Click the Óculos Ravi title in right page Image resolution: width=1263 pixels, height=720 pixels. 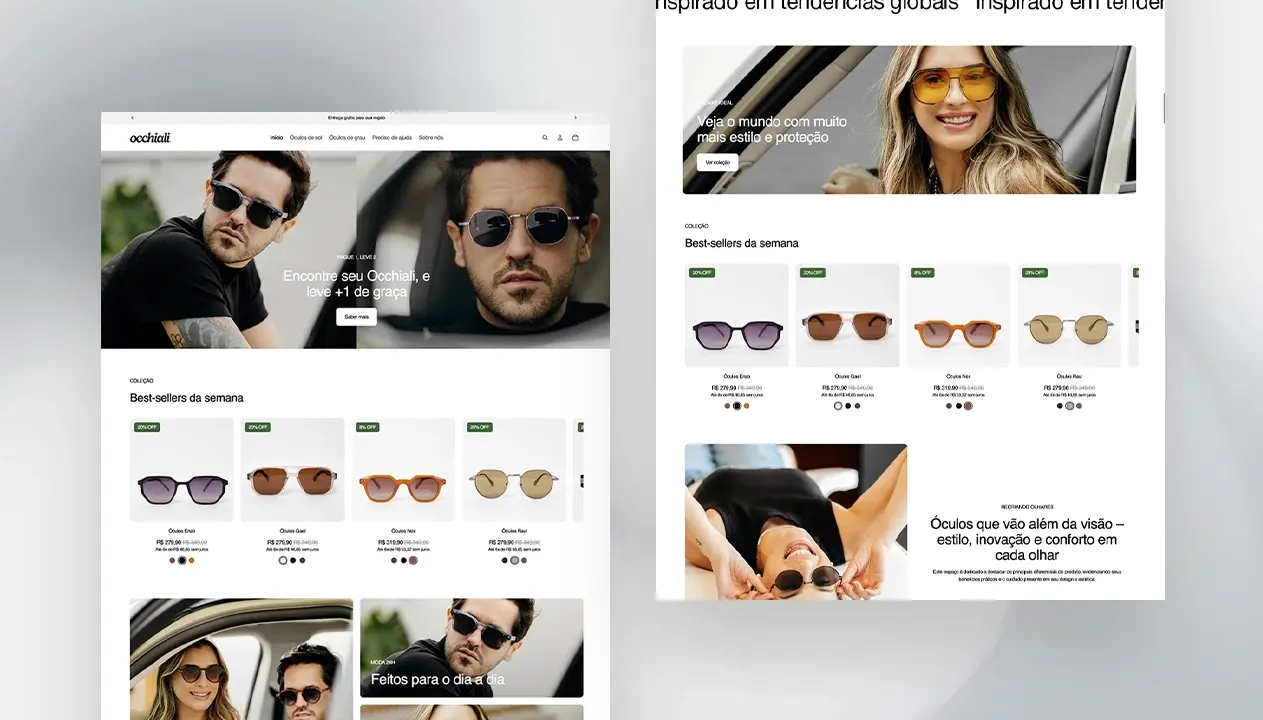[1070, 376]
